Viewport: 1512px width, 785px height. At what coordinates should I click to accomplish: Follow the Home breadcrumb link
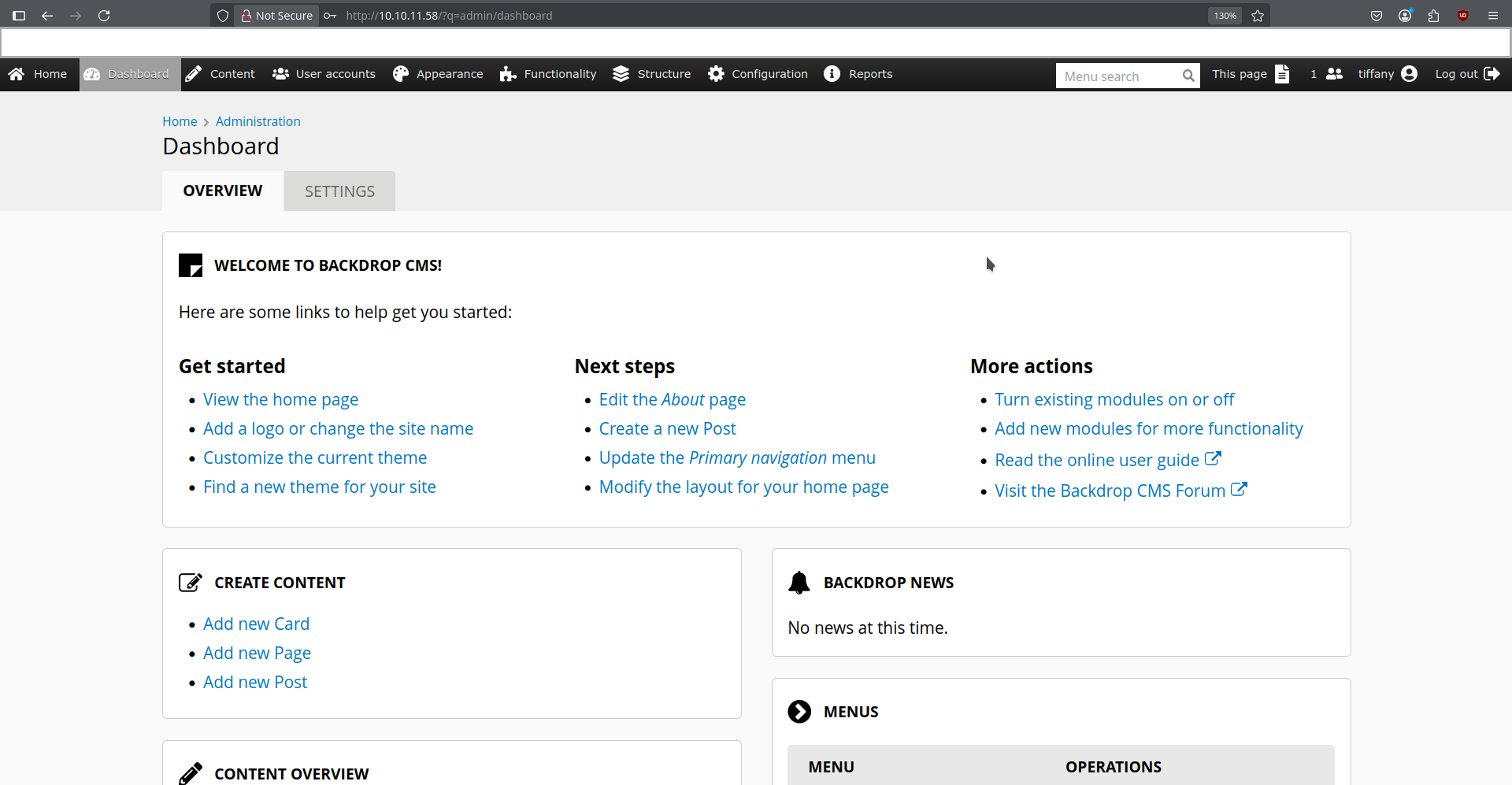[180, 121]
